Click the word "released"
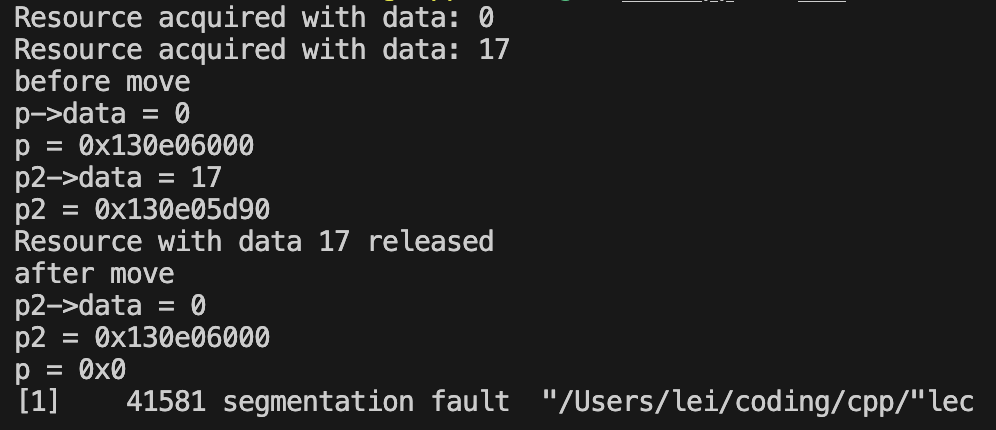The width and height of the screenshot is (996, 430). click(431, 241)
